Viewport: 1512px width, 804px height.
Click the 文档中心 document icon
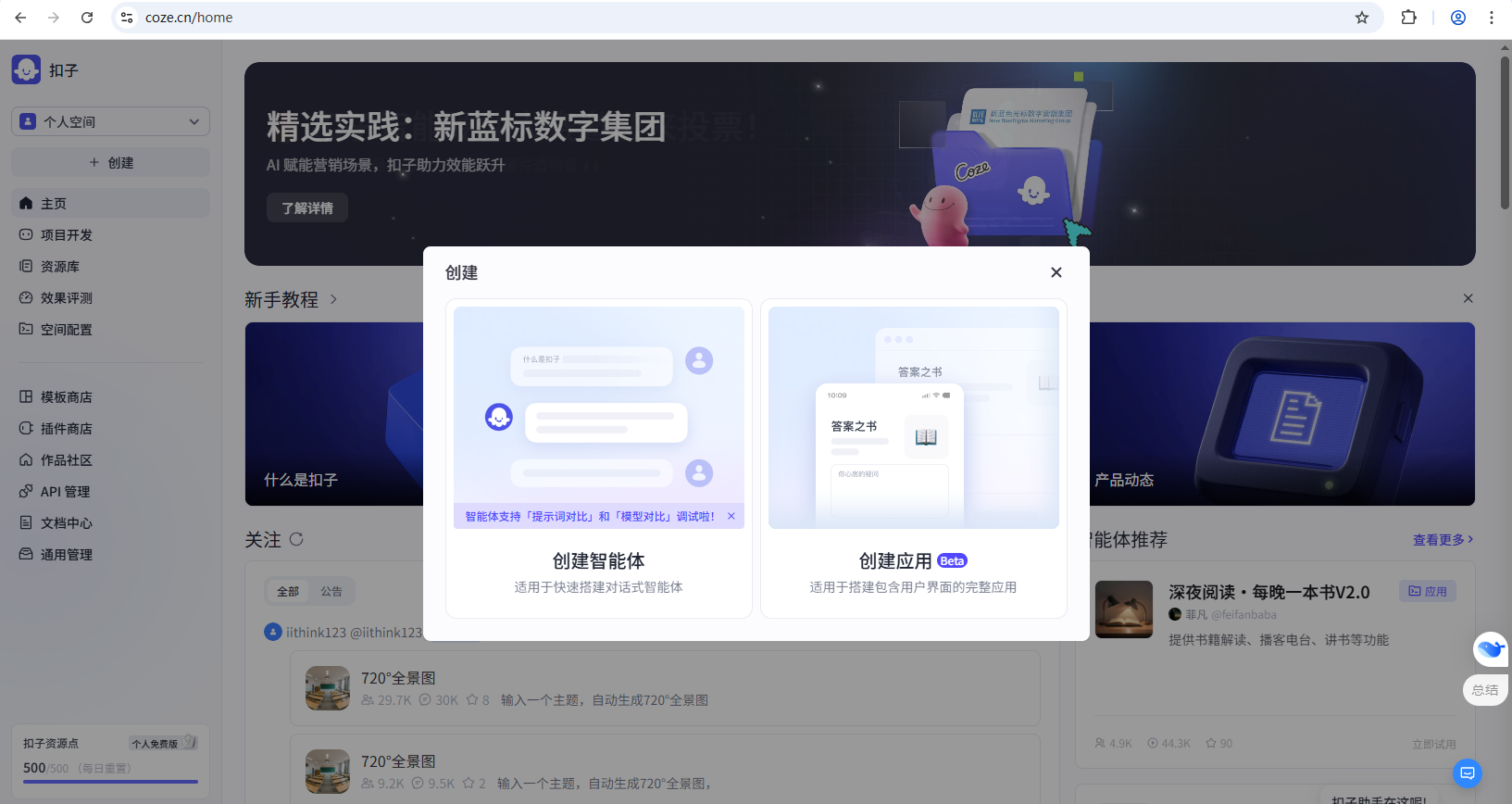26,522
